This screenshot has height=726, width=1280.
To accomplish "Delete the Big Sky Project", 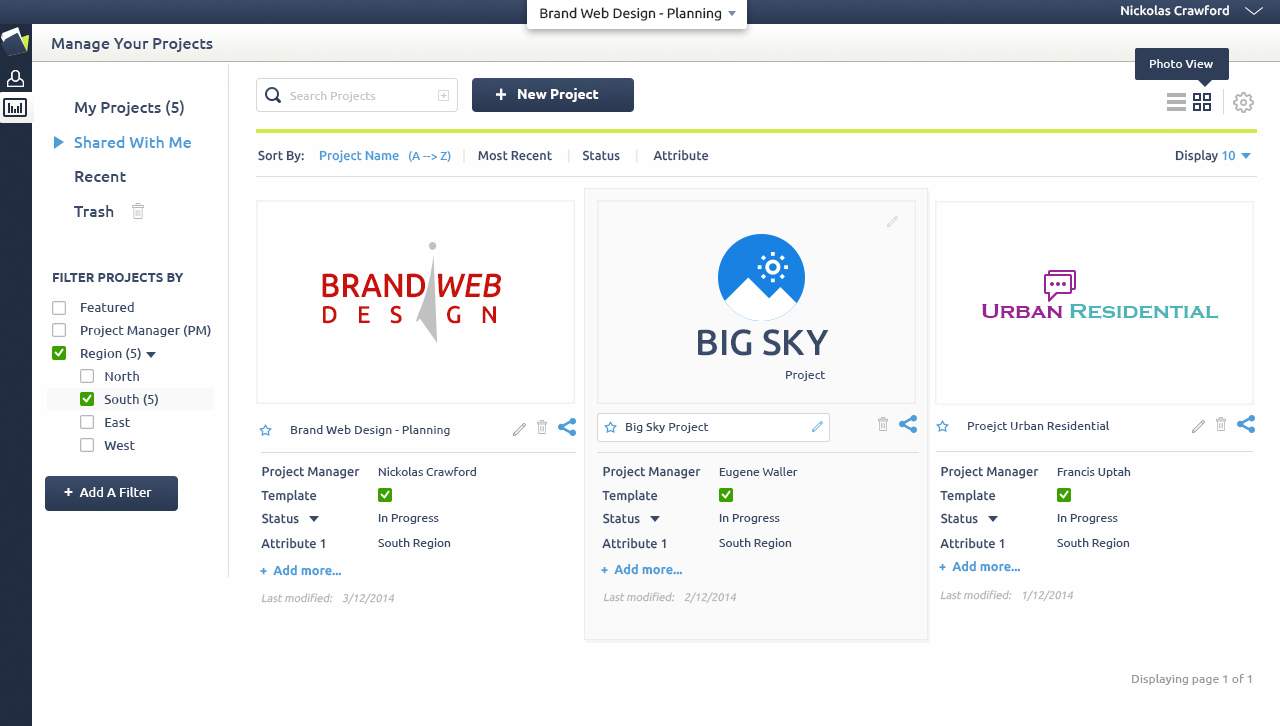I will coord(883,424).
